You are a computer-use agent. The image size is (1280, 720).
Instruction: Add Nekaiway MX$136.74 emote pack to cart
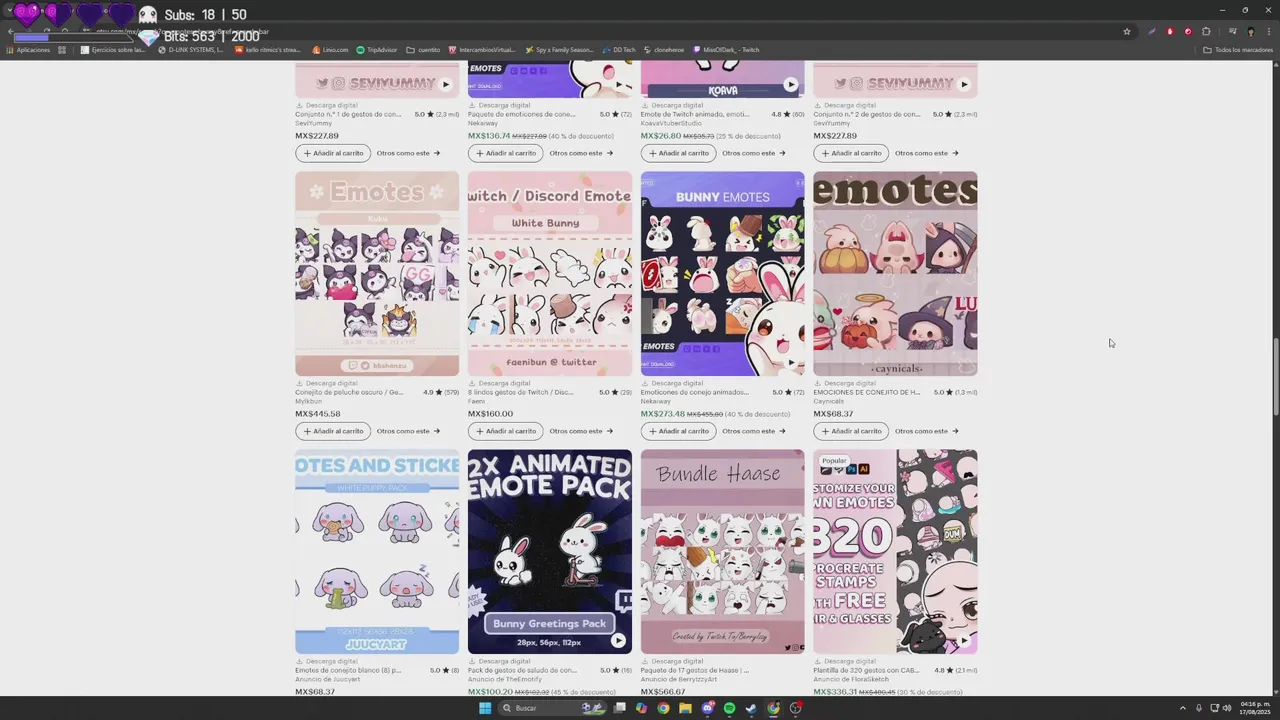506,153
